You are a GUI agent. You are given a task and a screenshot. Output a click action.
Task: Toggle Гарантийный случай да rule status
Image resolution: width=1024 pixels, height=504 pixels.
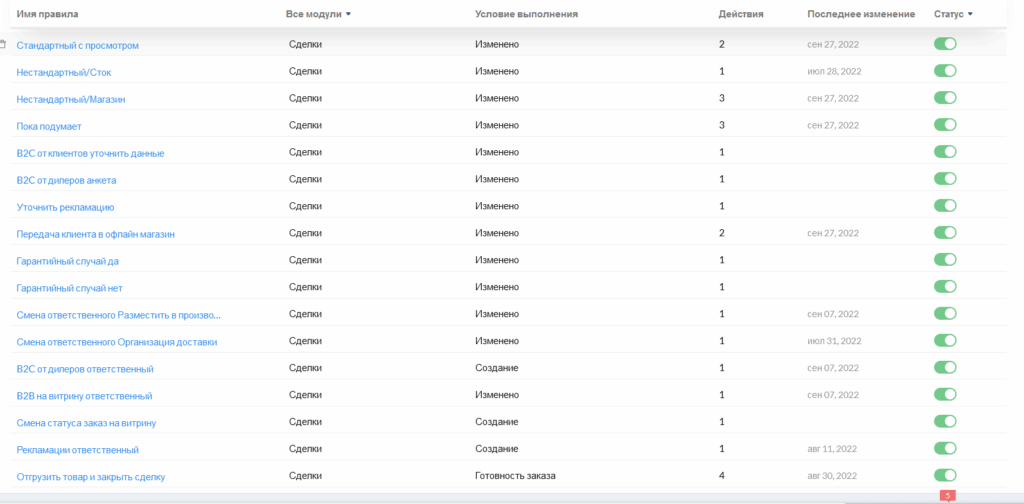[x=944, y=260]
